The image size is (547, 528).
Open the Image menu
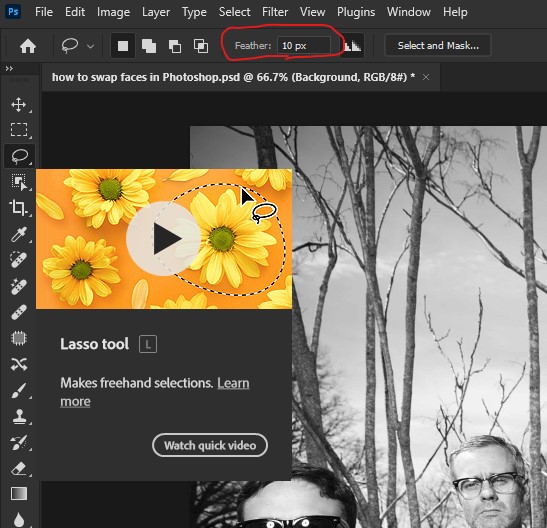pyautogui.click(x=113, y=12)
